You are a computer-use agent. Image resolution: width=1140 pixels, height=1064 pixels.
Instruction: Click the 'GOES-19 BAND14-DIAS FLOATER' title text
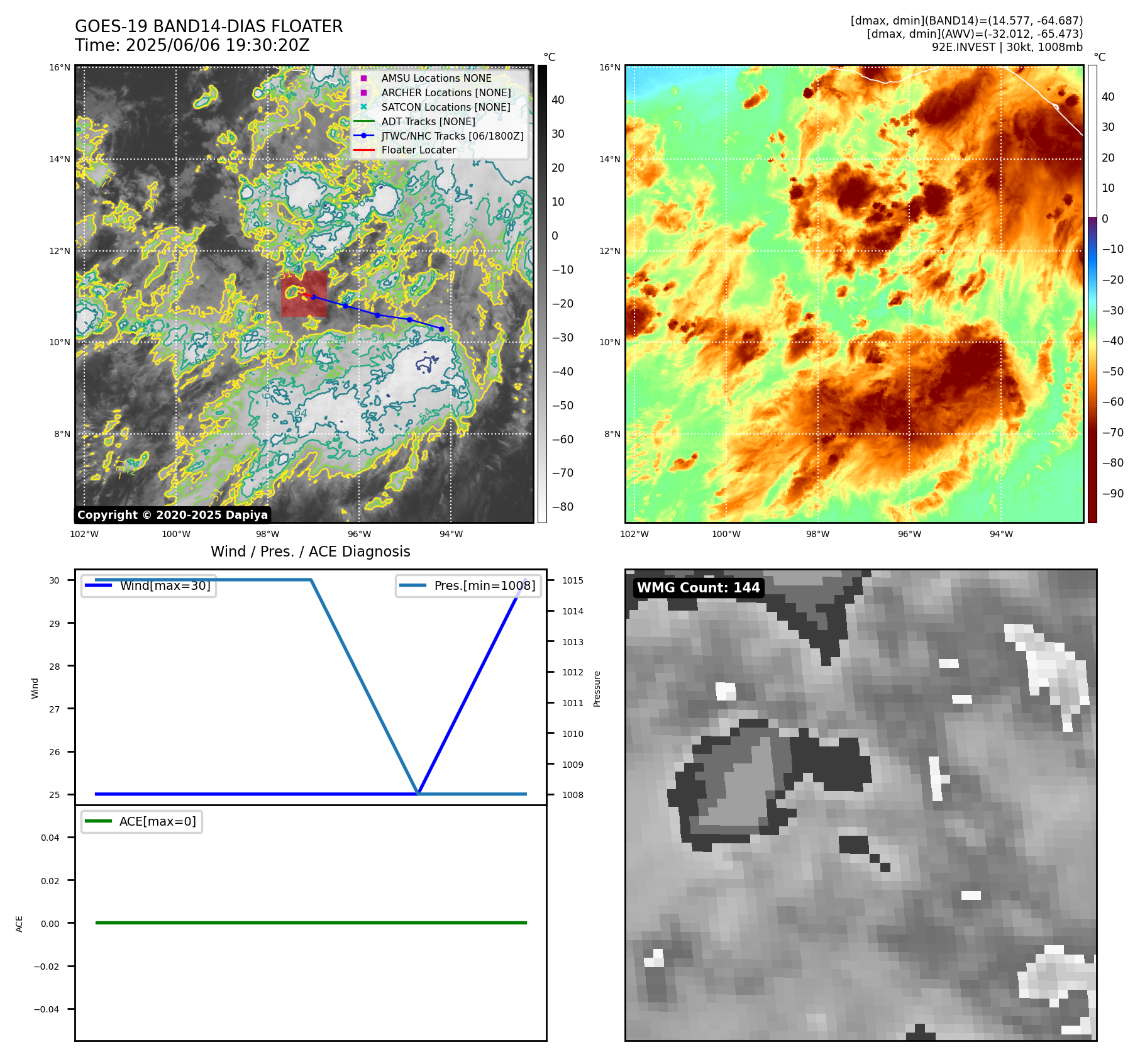coord(209,26)
